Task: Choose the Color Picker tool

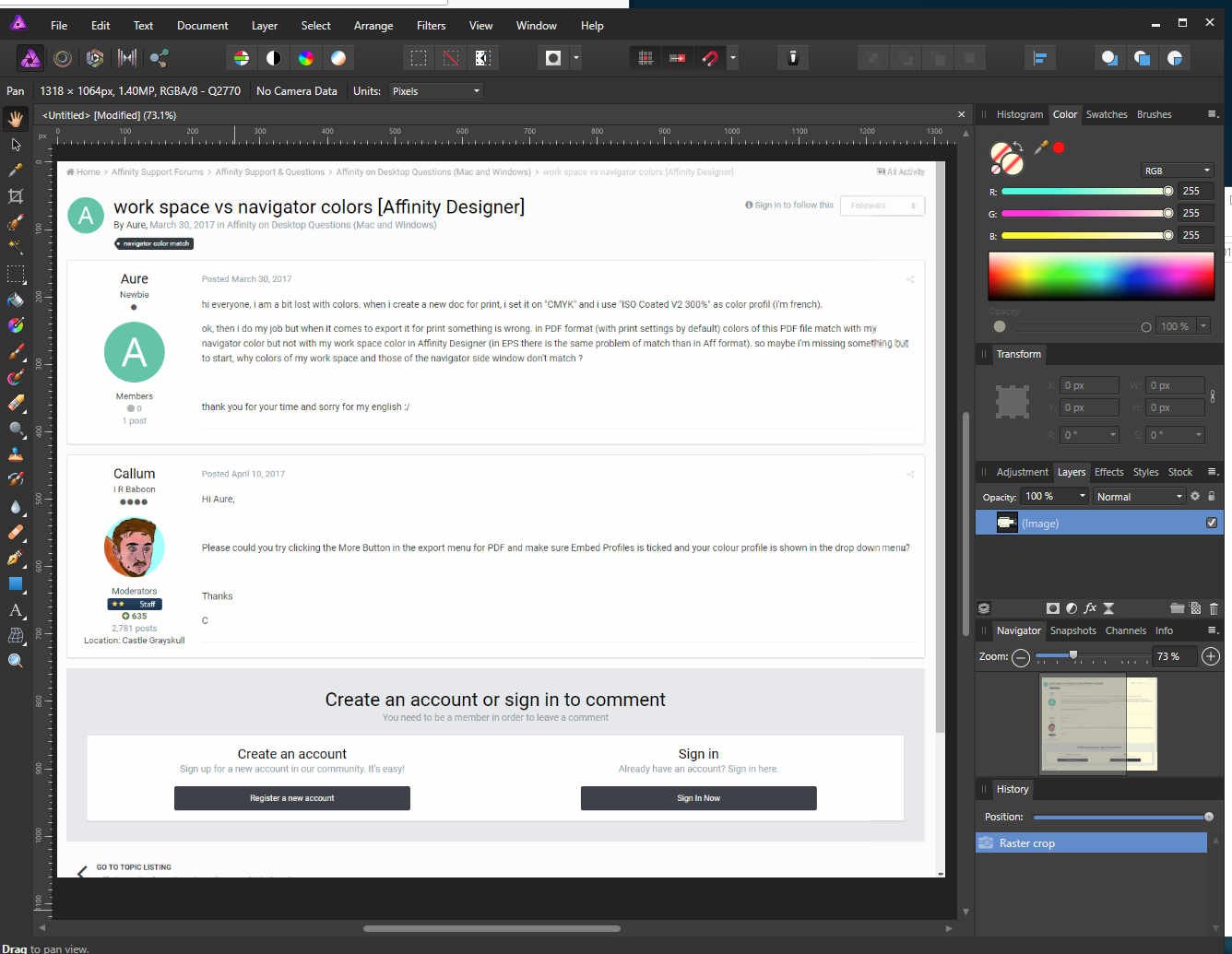Action: coord(16,171)
